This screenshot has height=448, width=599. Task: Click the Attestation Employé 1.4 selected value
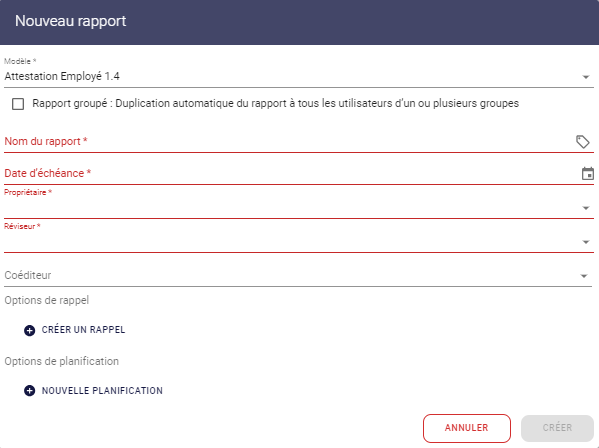coord(62,76)
